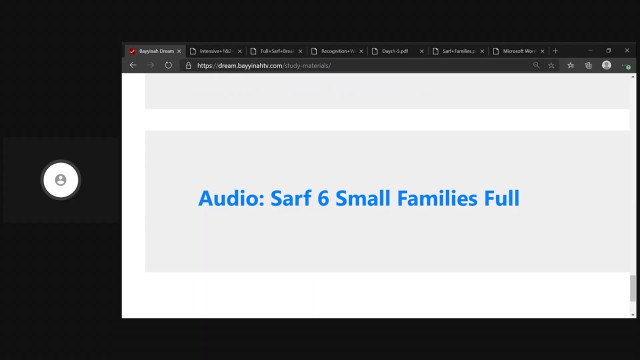Click the page vertical scrollbar thumb
This screenshot has height=360, width=640.
(633, 288)
